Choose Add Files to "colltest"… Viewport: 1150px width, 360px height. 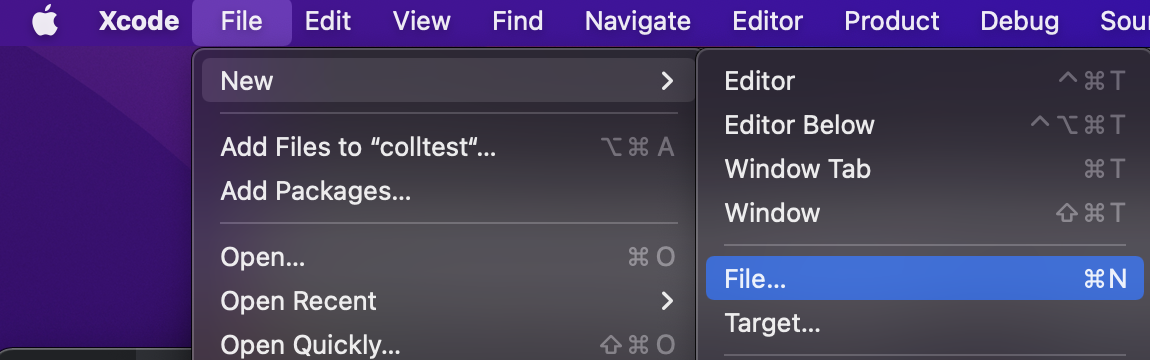coord(447,147)
